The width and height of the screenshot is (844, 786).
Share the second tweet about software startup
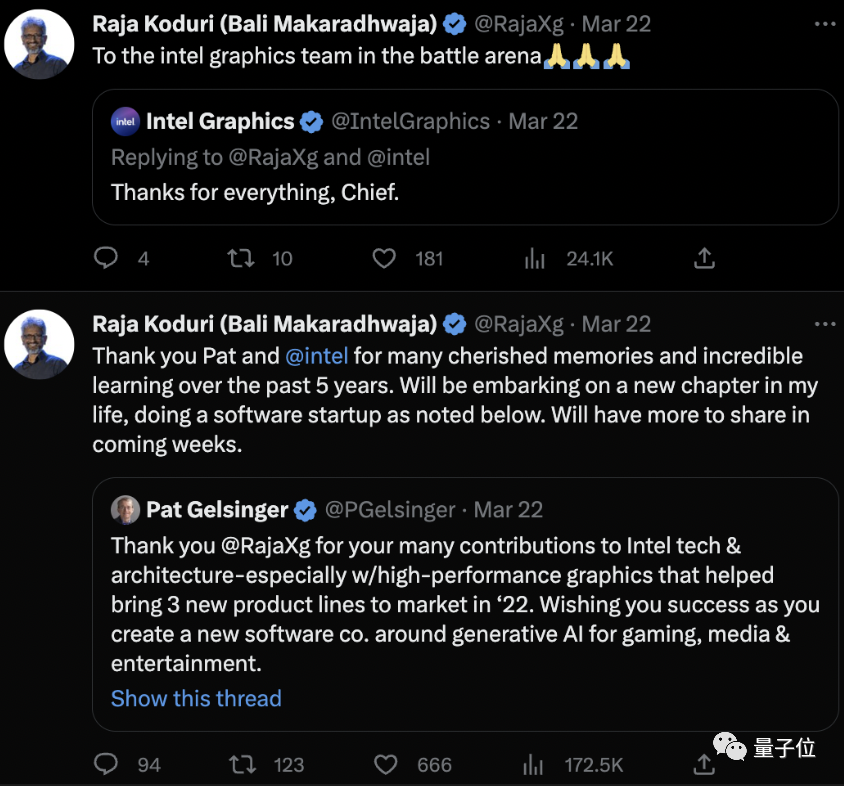704,765
